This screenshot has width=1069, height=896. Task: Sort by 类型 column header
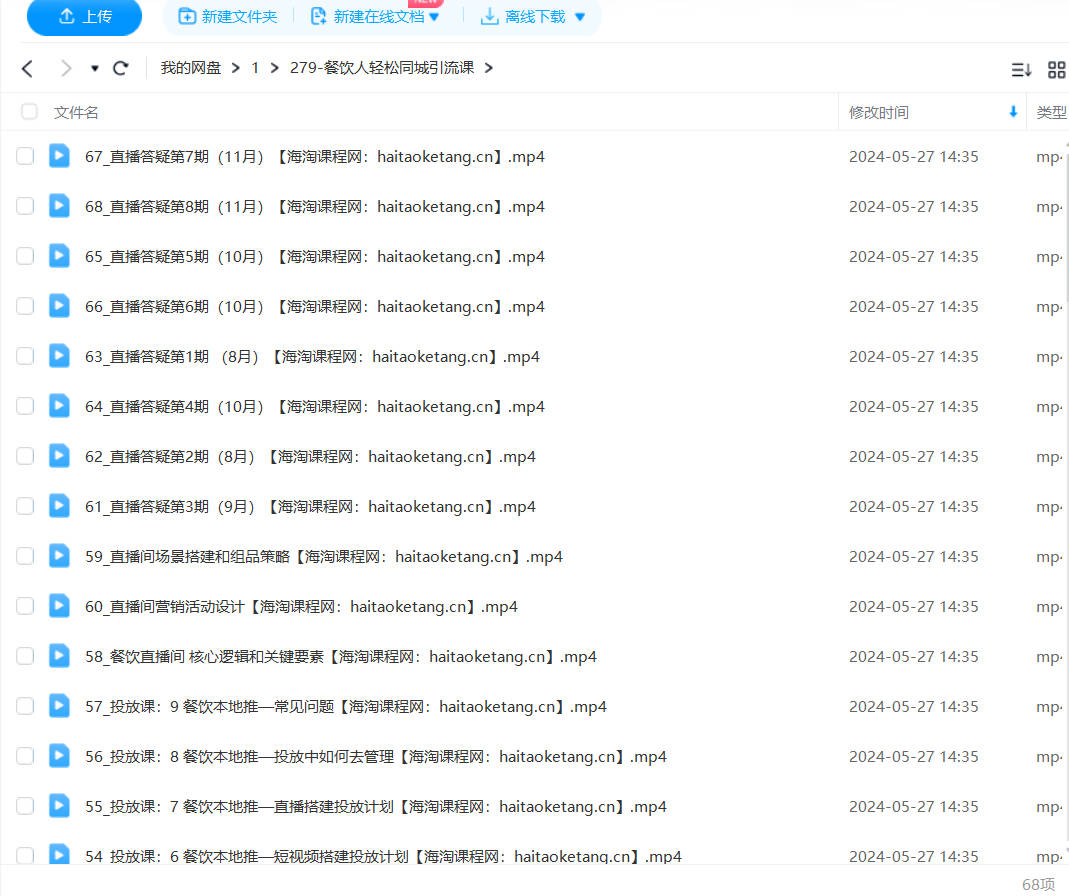coord(1051,113)
